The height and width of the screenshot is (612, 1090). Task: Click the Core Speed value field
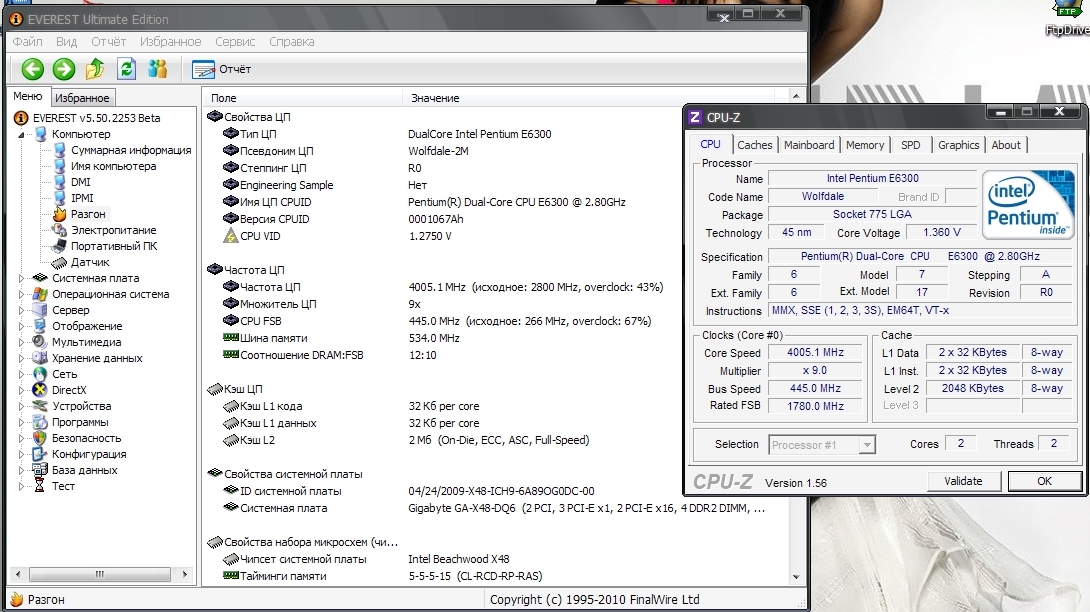815,353
